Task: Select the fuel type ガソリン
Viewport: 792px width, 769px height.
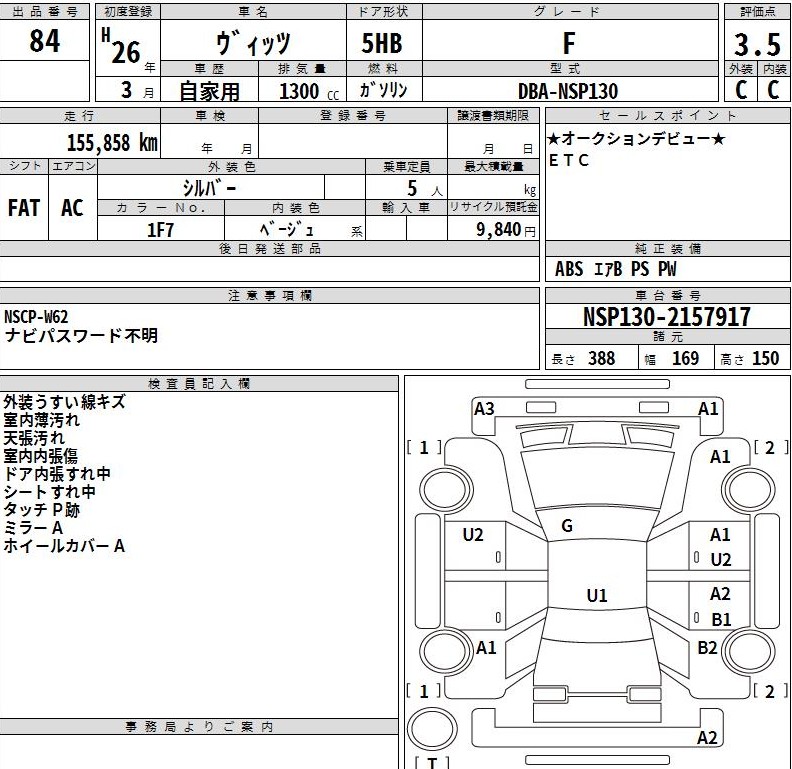Action: coord(383,90)
